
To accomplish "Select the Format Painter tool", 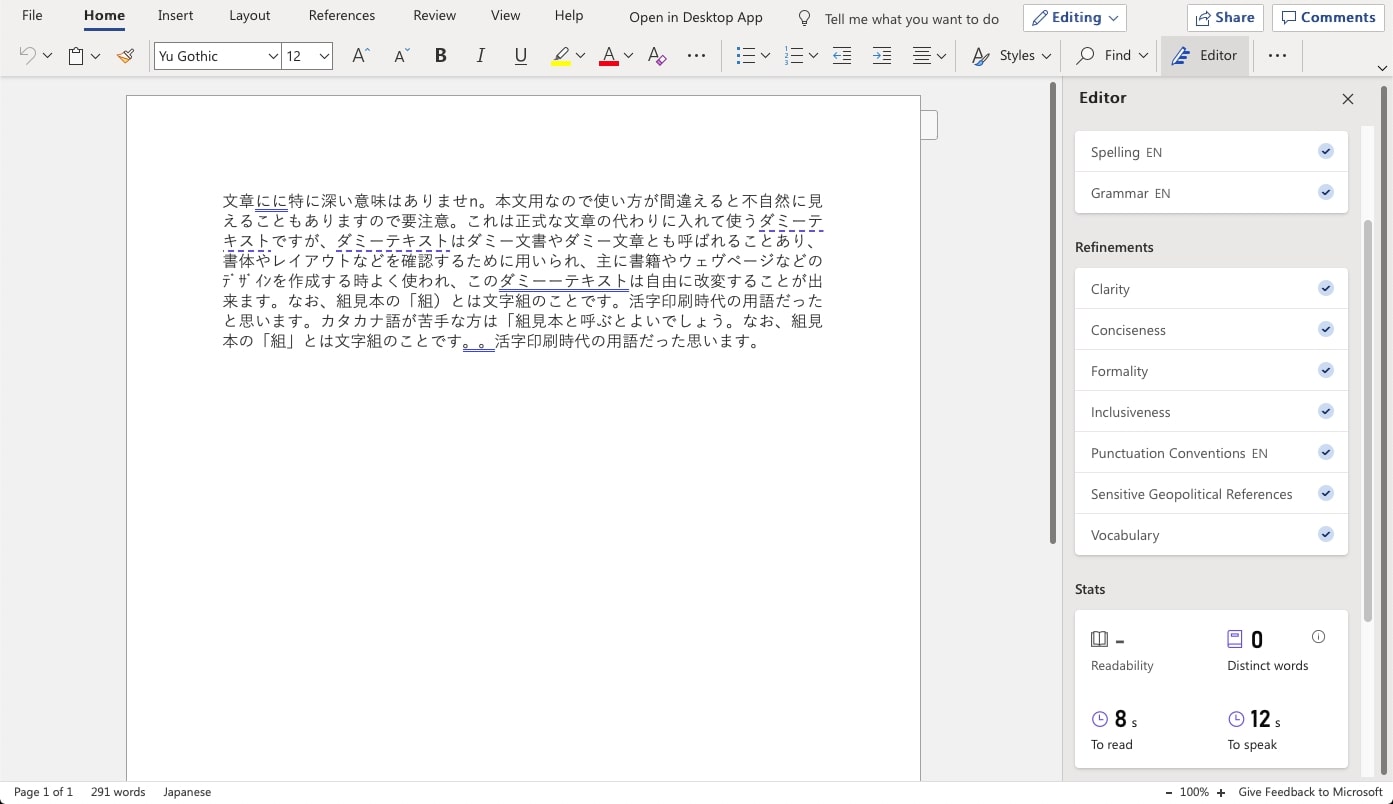I will point(125,56).
